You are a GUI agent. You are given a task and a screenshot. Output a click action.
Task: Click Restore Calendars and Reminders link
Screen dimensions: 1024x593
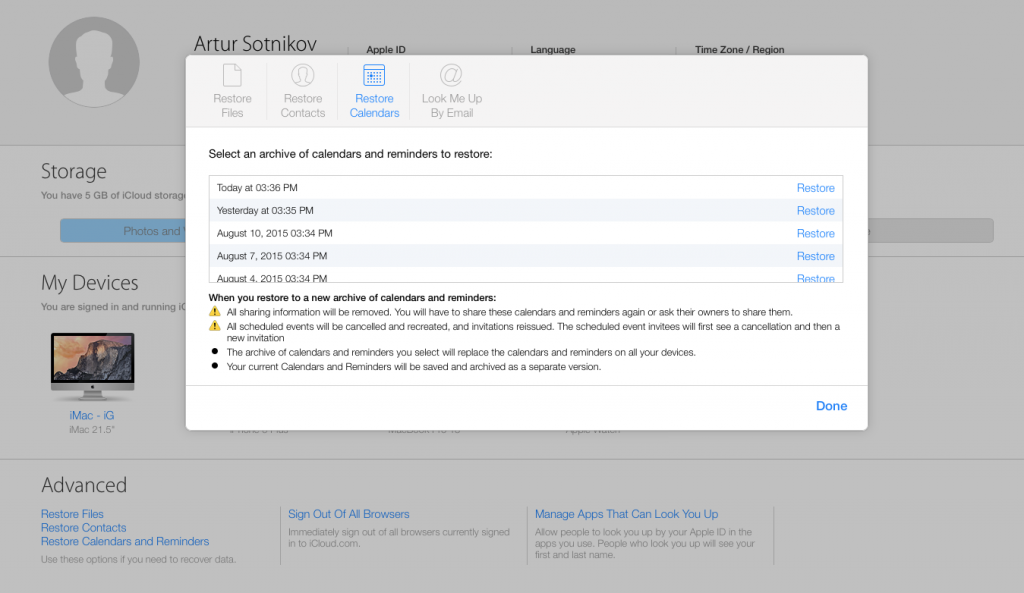[125, 541]
